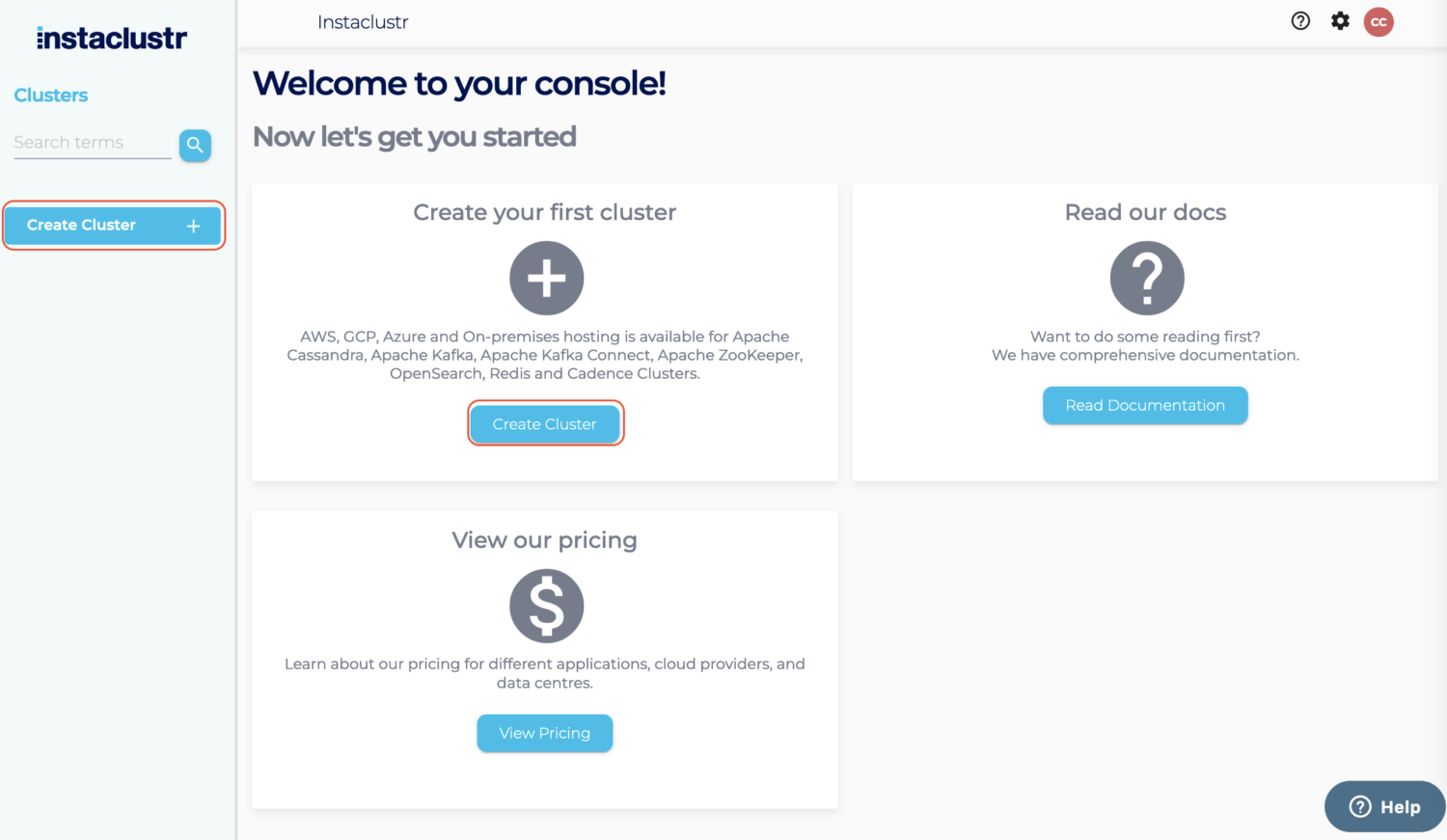1447x840 pixels.
Task: Click the settings gear icon
Action: (1340, 20)
